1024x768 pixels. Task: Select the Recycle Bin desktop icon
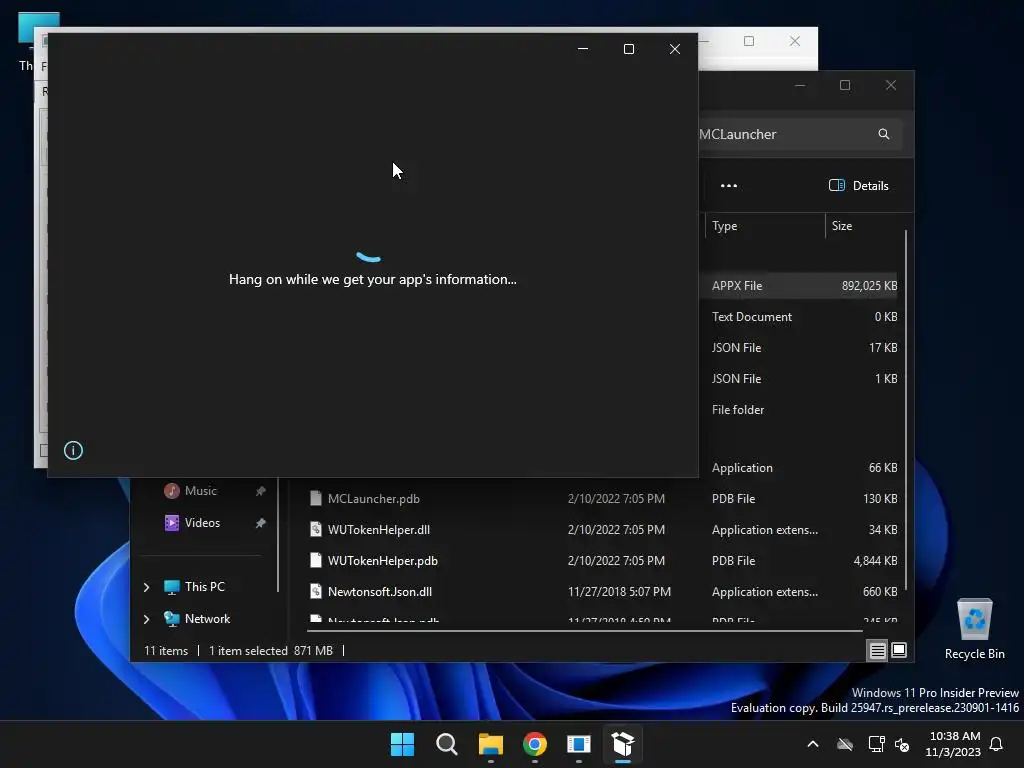[x=974, y=630]
